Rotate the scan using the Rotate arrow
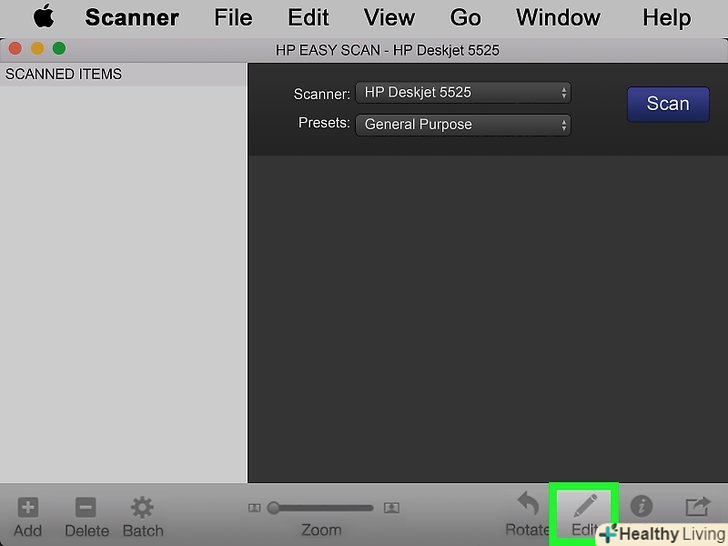Screen dimensions: 728x546 (528, 504)
